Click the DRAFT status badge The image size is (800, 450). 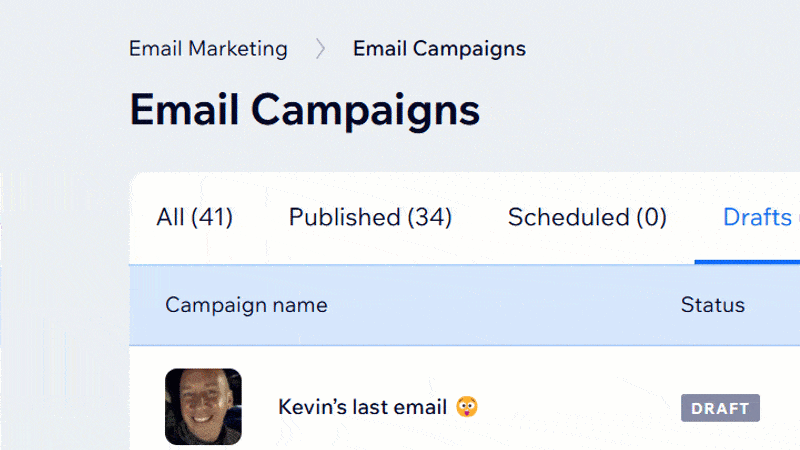point(720,408)
